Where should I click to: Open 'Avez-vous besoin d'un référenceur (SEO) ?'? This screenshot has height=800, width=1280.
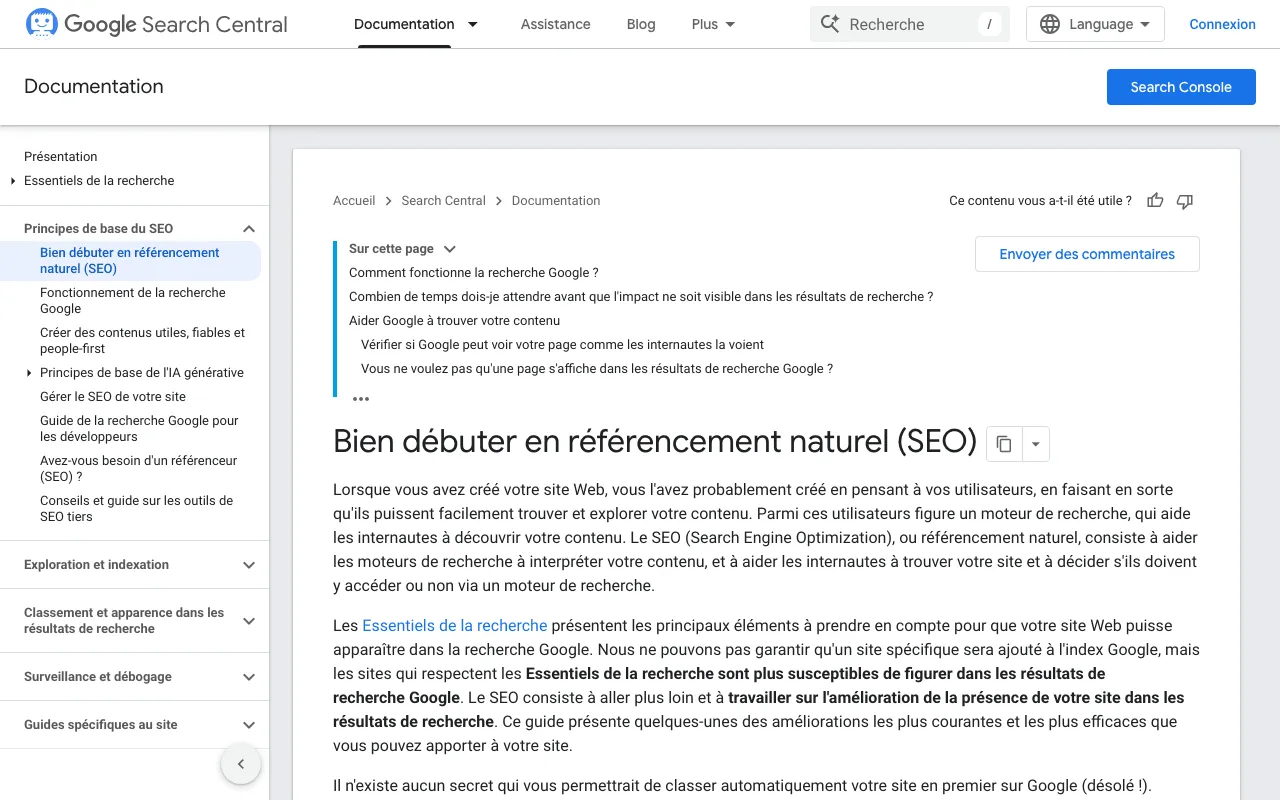(139, 469)
